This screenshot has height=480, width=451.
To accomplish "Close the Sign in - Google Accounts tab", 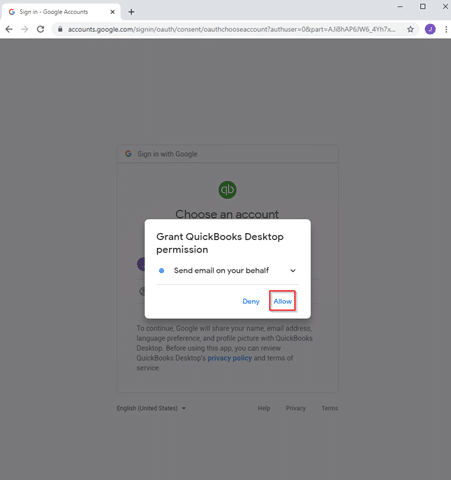I will pyautogui.click(x=113, y=12).
